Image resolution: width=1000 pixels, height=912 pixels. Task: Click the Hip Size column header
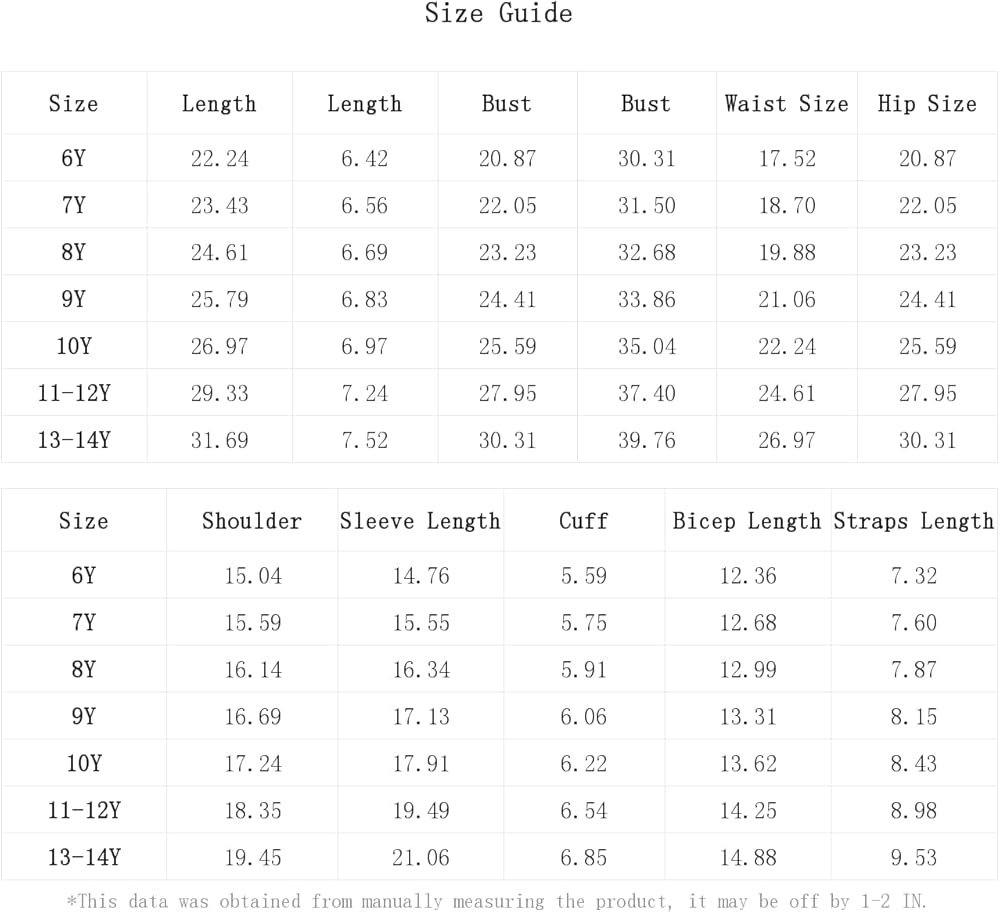click(927, 104)
